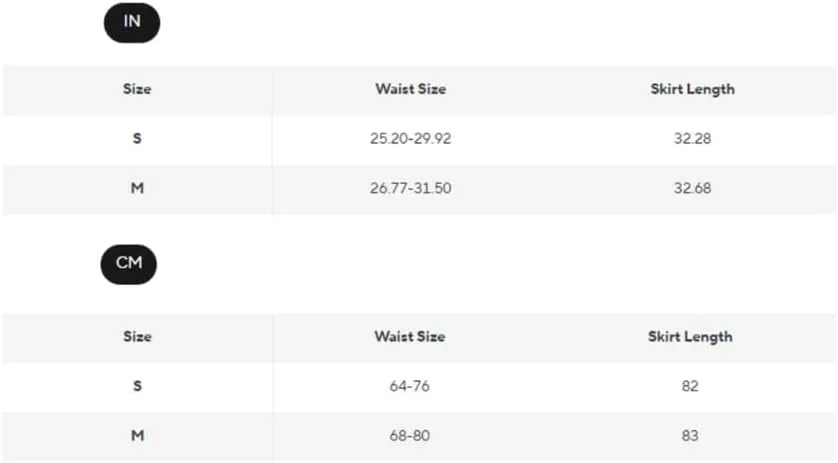Click the Skirt Length header in the centimeter table
Viewport: 838px width, 463px height.
click(x=690, y=337)
